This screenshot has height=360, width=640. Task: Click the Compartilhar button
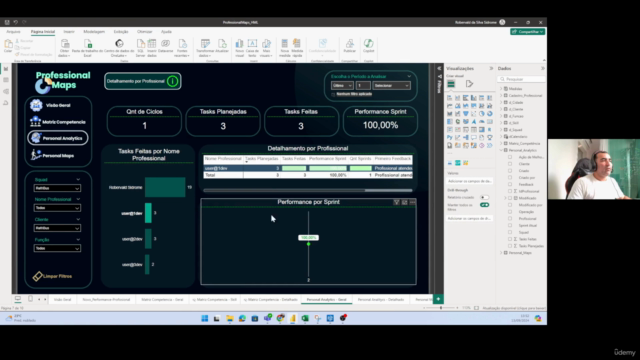527,31
